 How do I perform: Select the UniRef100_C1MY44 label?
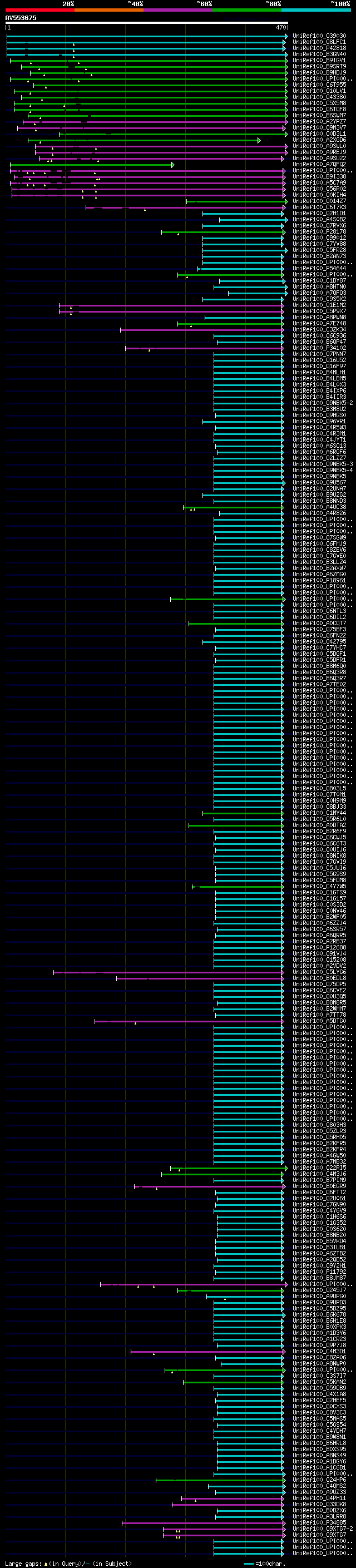[x=319, y=813]
